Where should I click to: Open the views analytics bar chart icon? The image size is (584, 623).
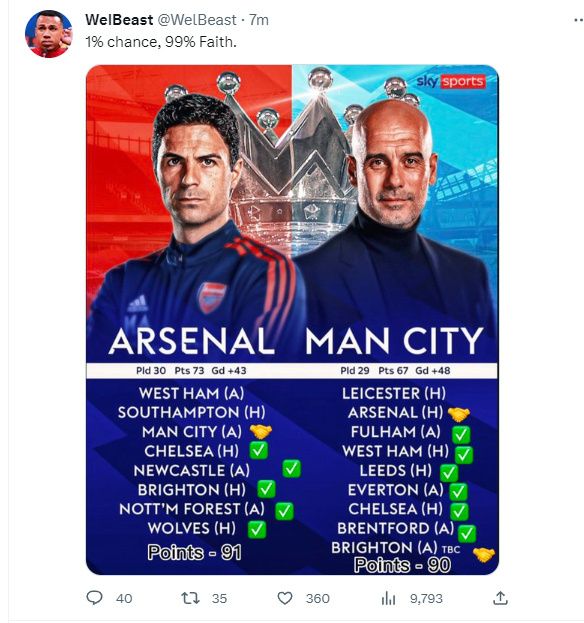coord(388,598)
